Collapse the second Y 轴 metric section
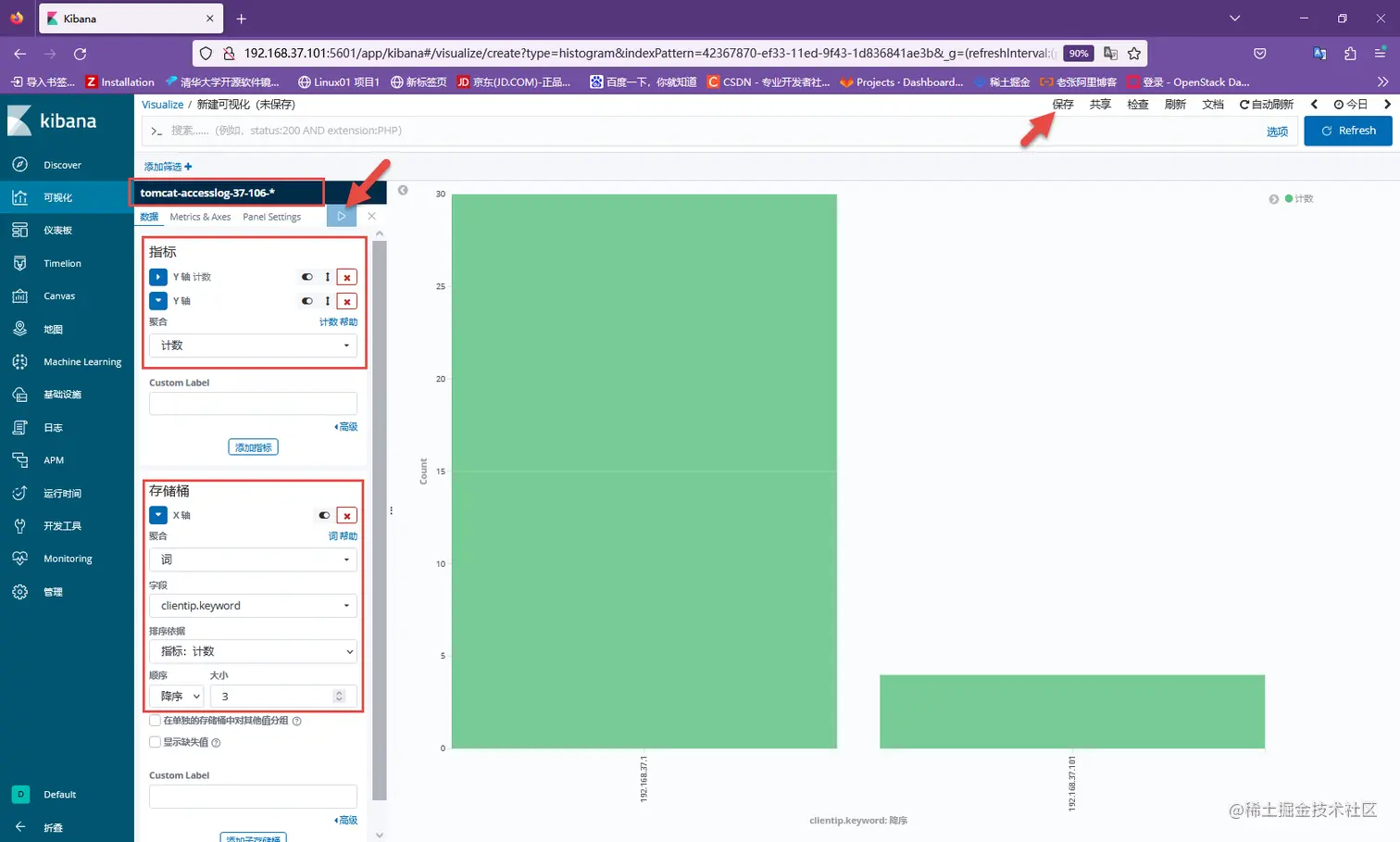Image resolution: width=1400 pixels, height=842 pixels. pyautogui.click(x=158, y=301)
